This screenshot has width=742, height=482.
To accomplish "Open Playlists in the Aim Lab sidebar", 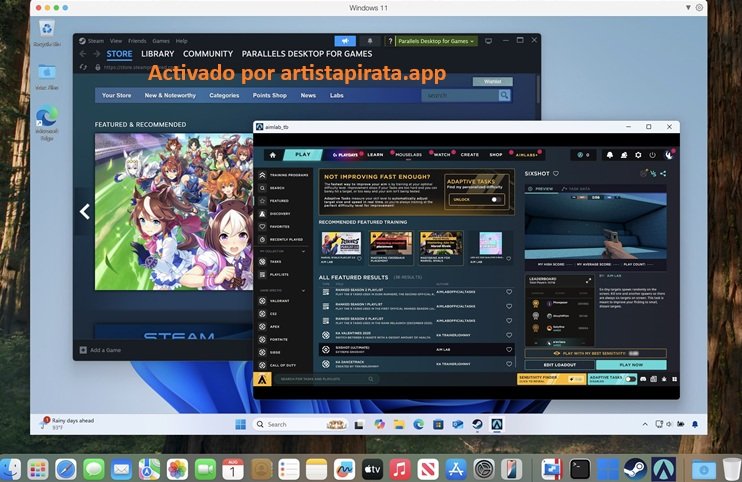I will (274, 274).
